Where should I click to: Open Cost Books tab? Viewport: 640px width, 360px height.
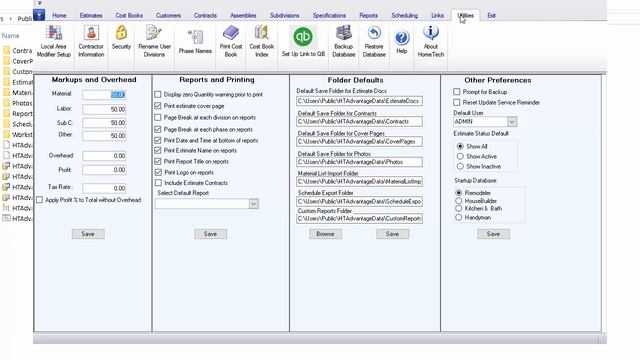129,16
